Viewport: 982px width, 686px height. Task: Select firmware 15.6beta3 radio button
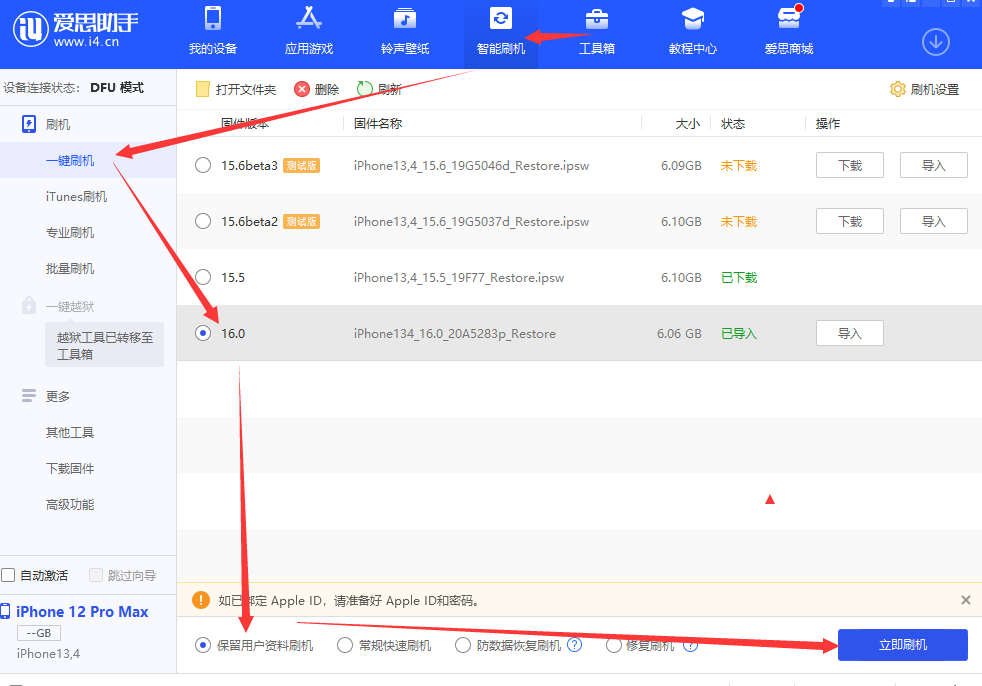[203, 165]
